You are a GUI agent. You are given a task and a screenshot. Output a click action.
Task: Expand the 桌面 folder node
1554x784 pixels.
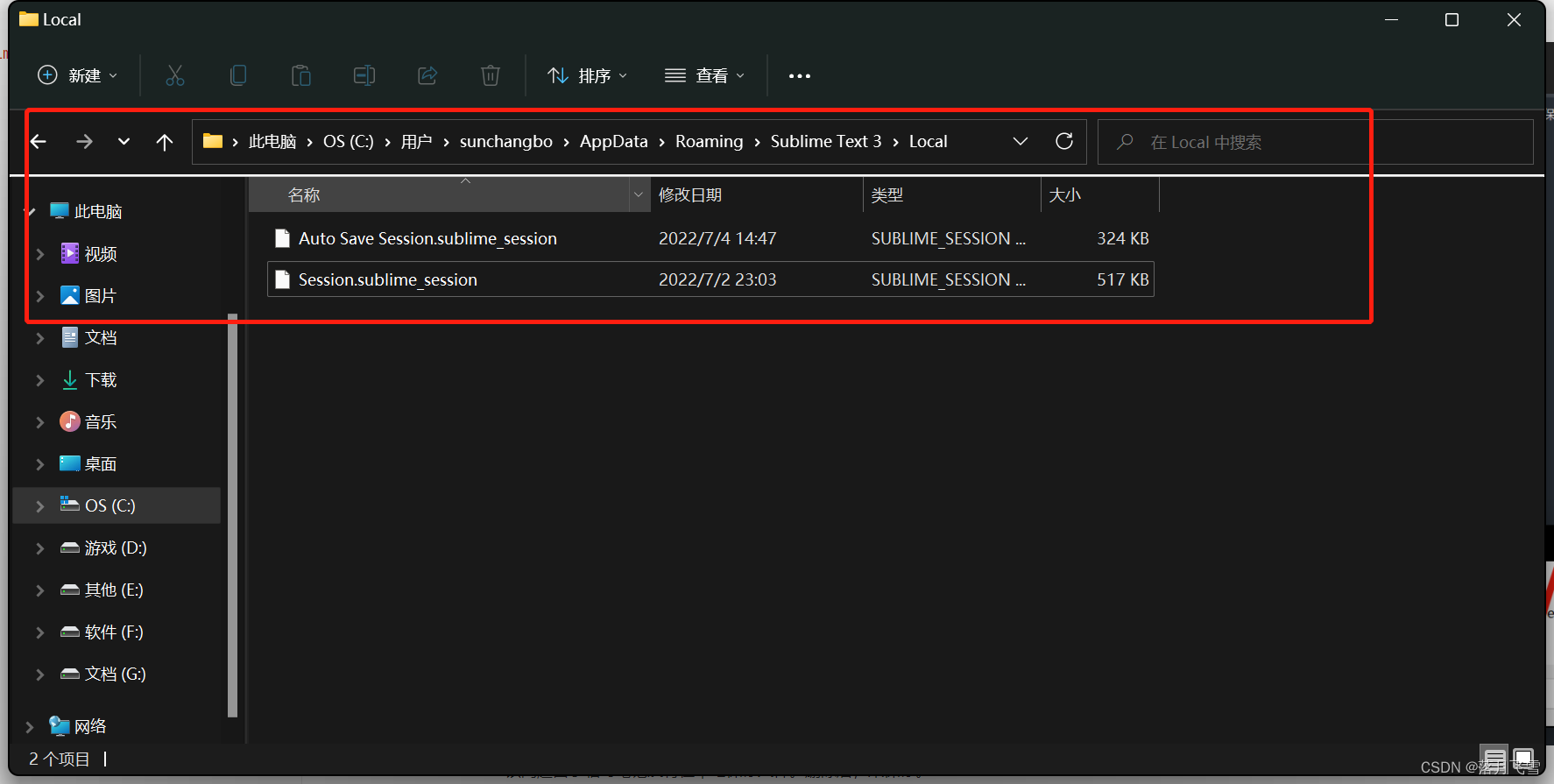pyautogui.click(x=40, y=464)
